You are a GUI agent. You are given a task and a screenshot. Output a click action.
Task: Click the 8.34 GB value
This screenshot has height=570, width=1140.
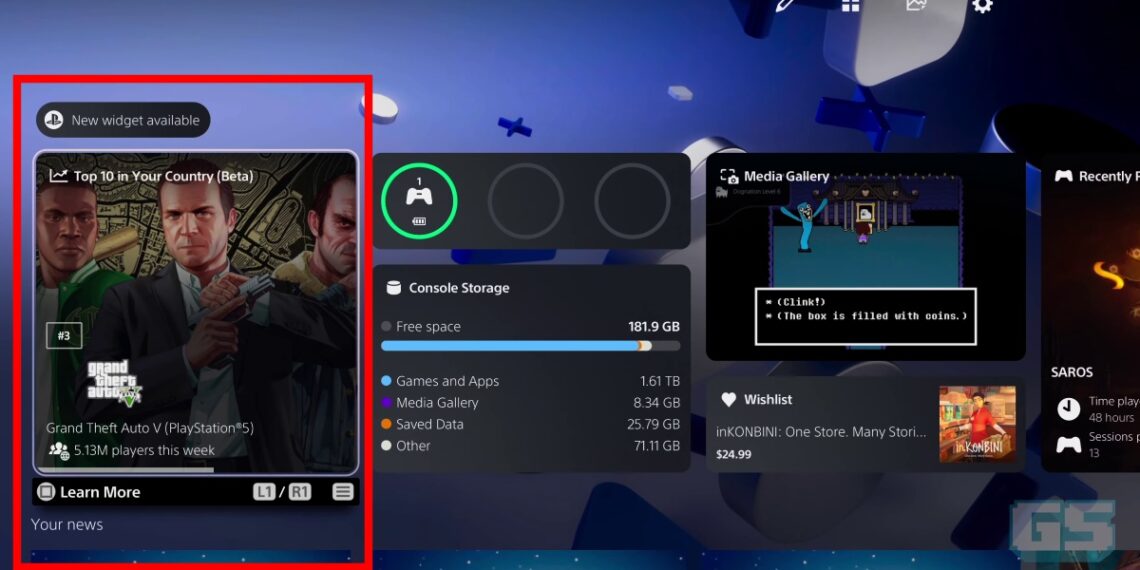(x=657, y=403)
